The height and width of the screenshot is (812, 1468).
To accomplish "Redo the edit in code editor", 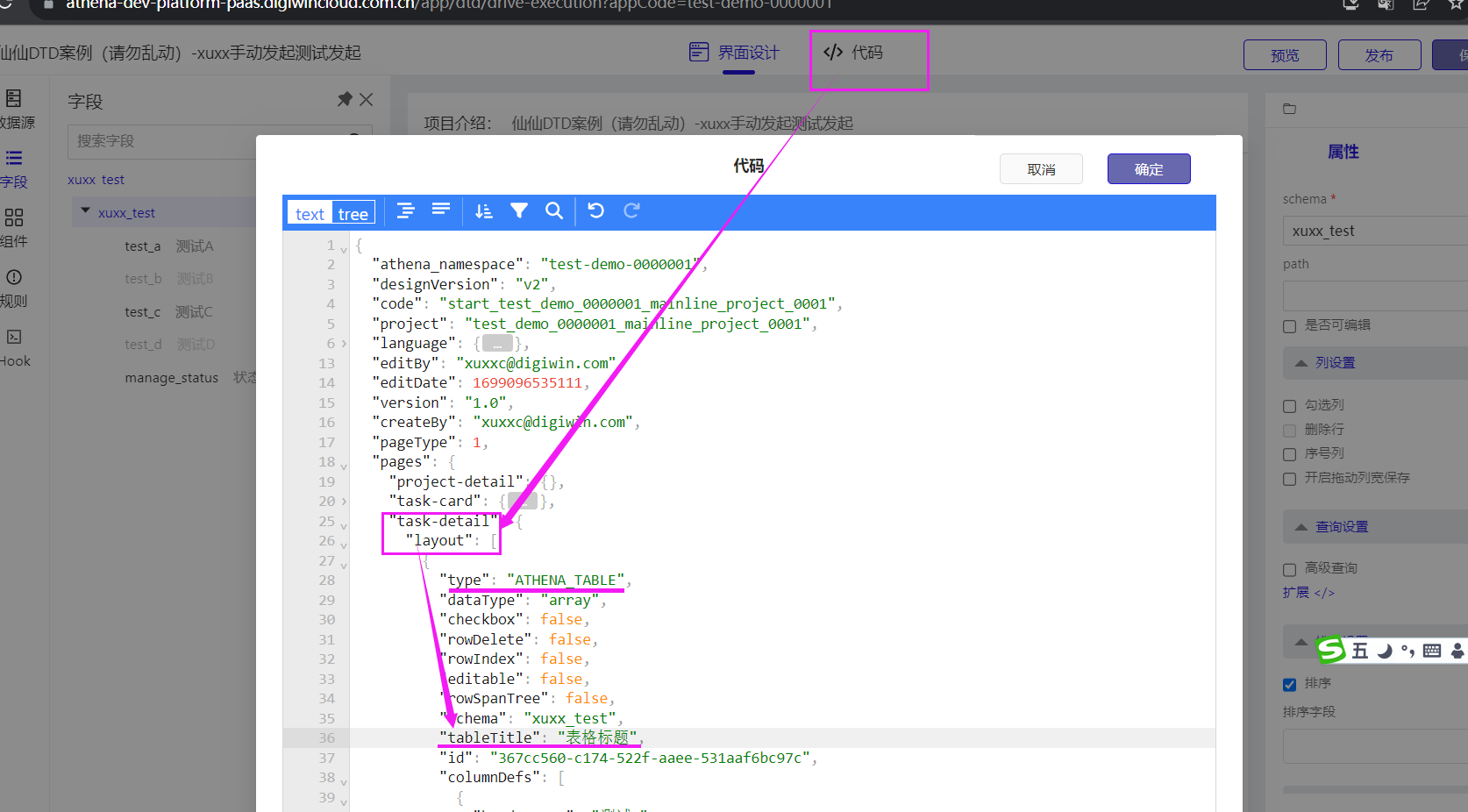I will (x=631, y=210).
